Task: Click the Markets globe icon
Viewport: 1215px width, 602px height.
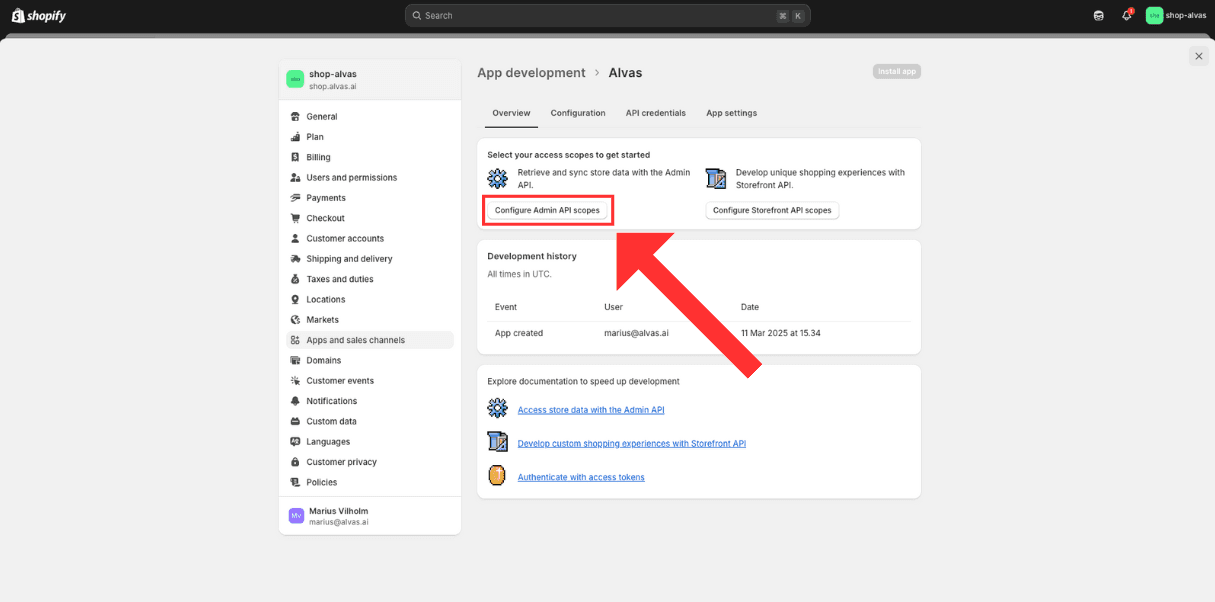Action: pos(295,320)
